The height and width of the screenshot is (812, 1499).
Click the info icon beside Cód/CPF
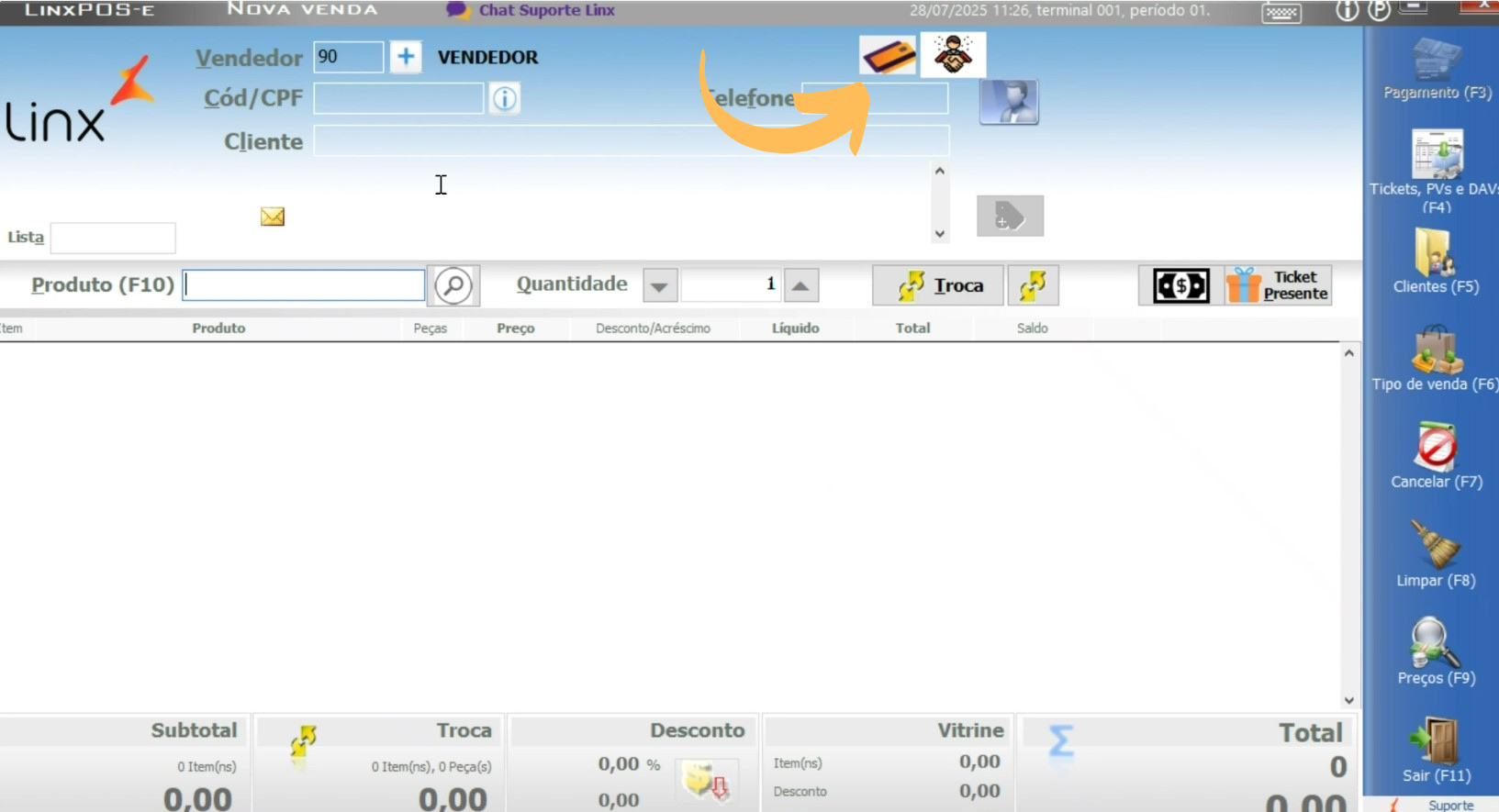[505, 98]
